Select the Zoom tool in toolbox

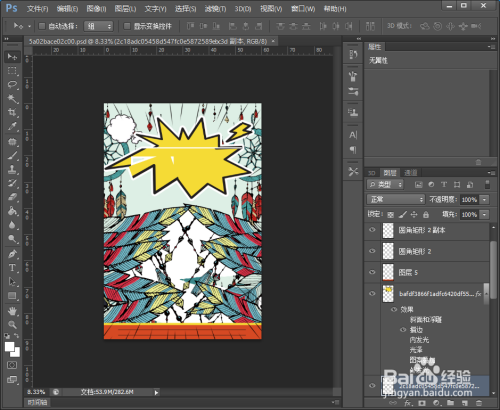pos(12,324)
